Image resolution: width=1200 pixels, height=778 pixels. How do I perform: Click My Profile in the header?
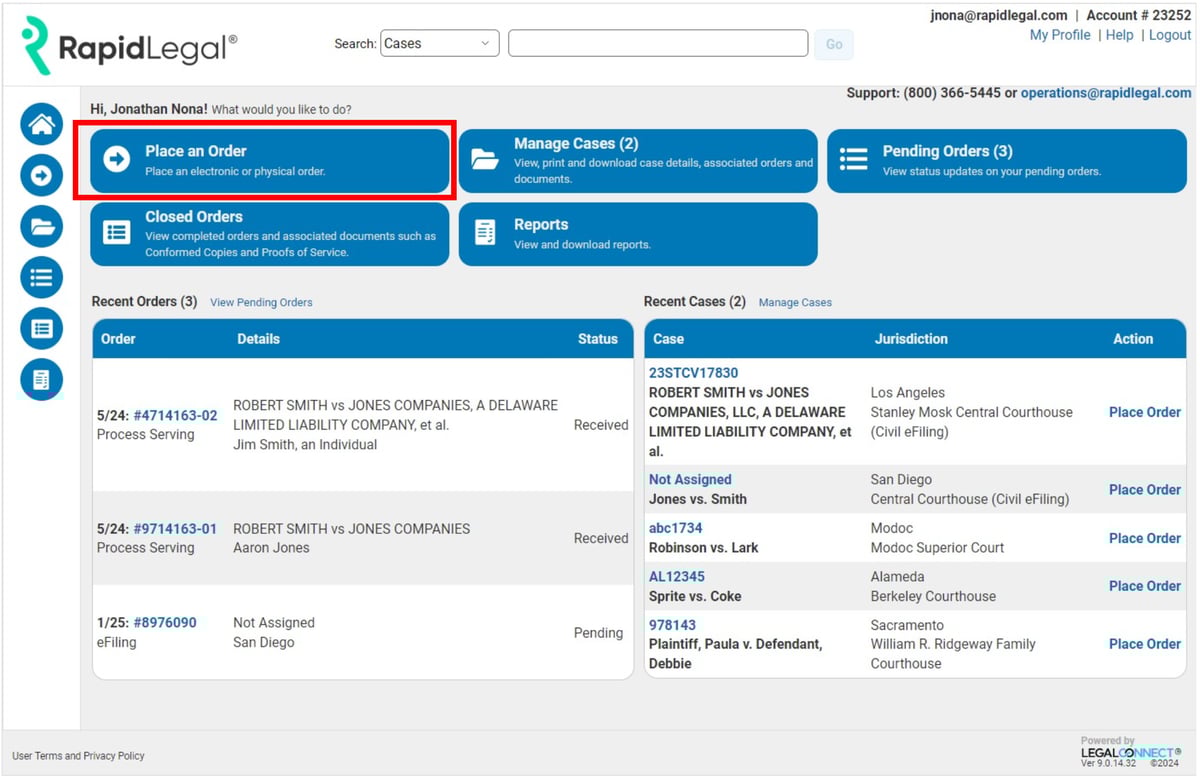pyautogui.click(x=1060, y=34)
